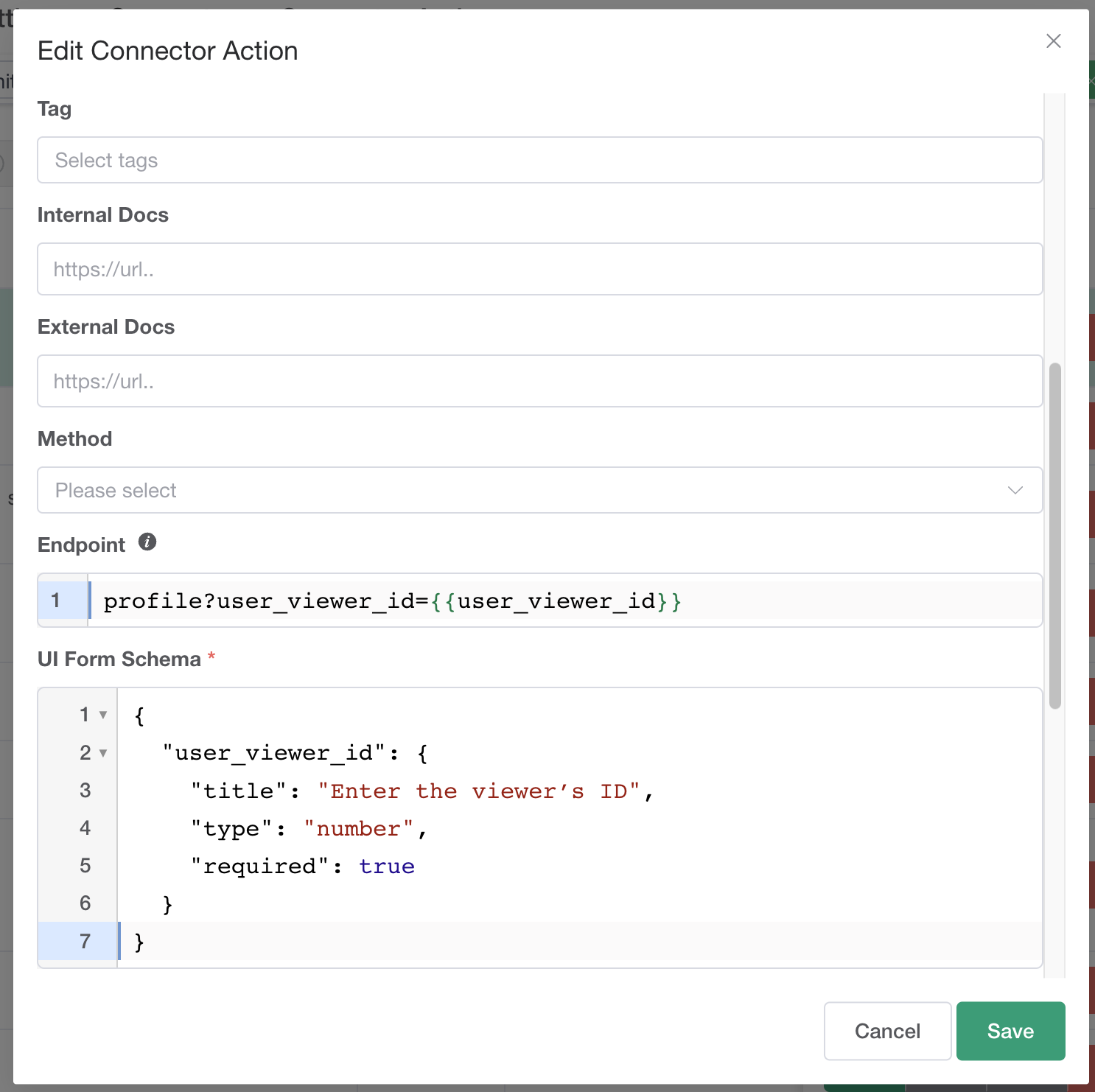
Task: Click the "user_viewer_id" key in schema
Action: (x=274, y=753)
